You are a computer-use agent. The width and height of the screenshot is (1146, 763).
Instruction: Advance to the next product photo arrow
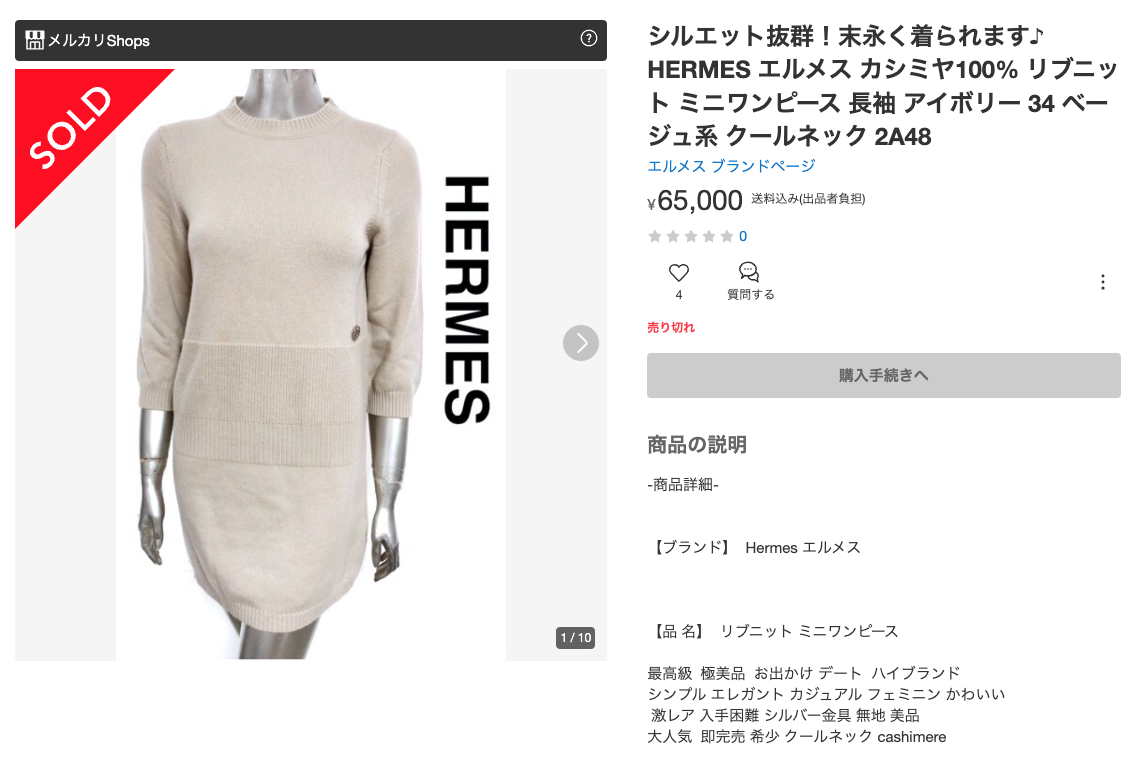[581, 343]
